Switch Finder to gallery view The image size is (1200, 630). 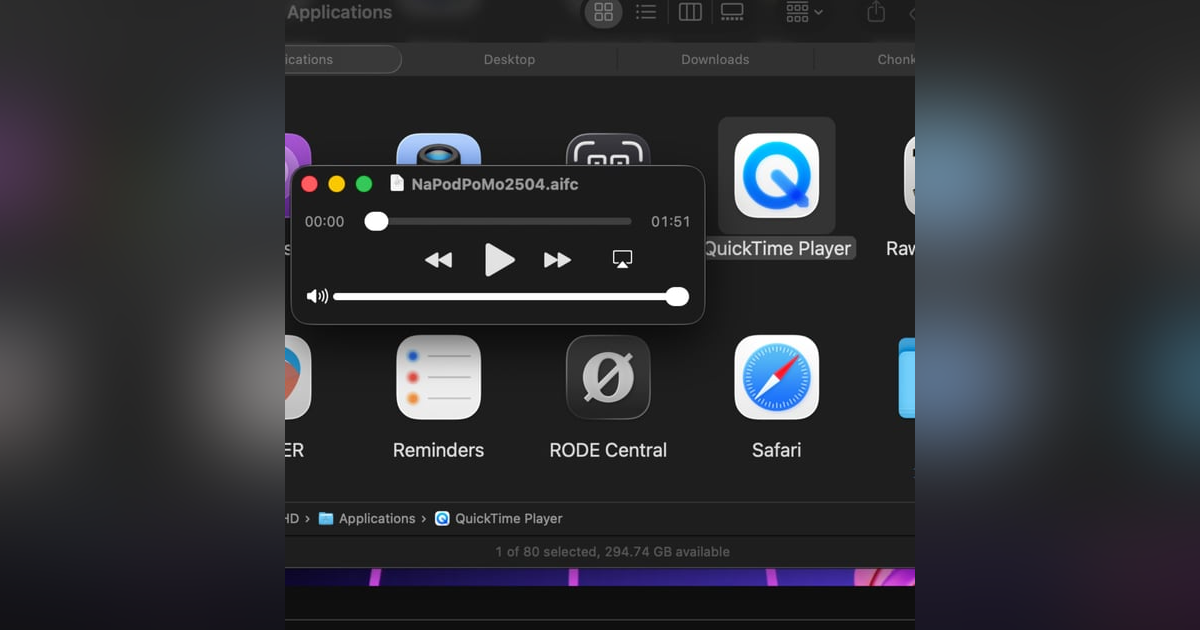(732, 13)
